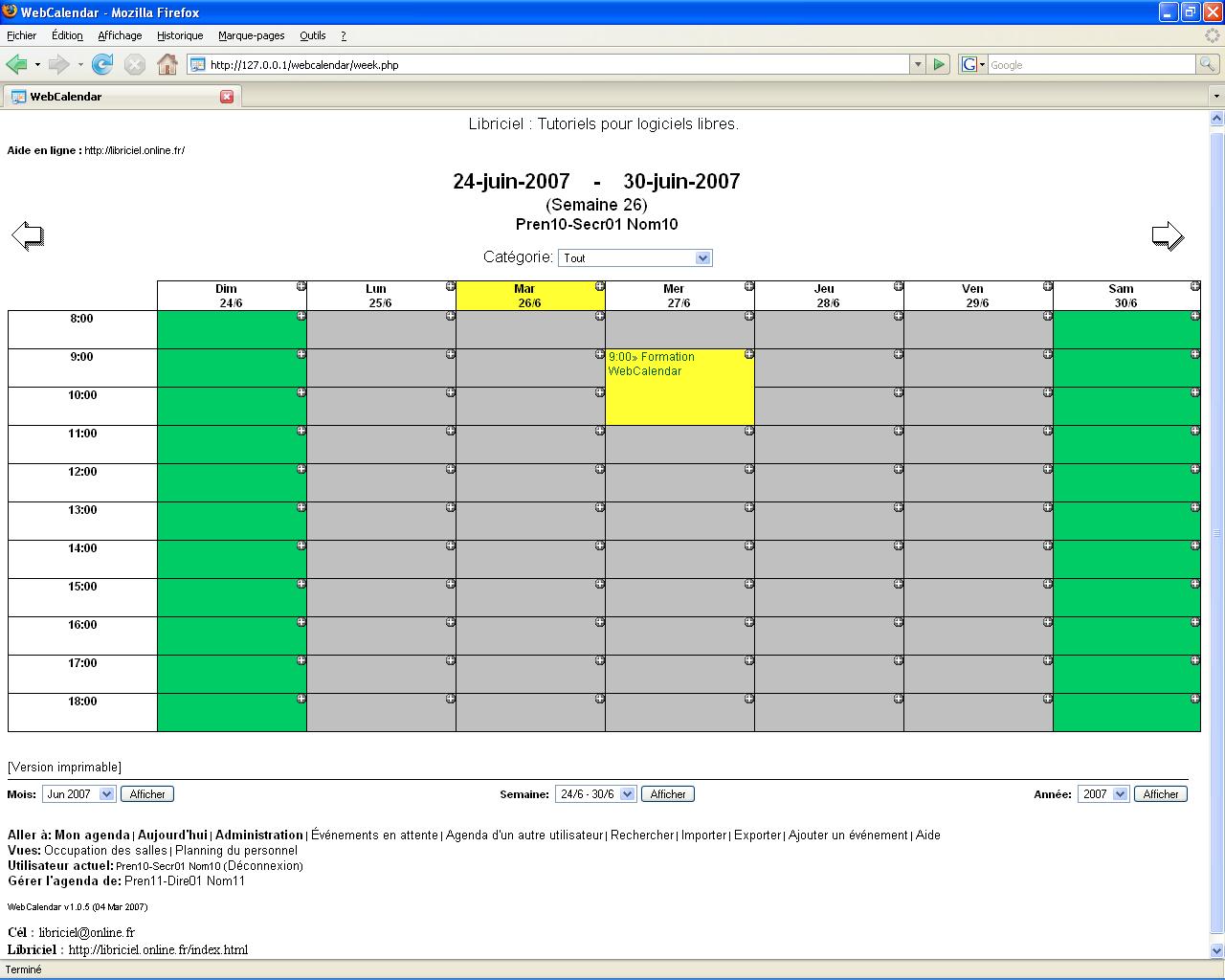1225x980 pixels.
Task: Expand the address bar history dropdown arrow
Action: (918, 64)
